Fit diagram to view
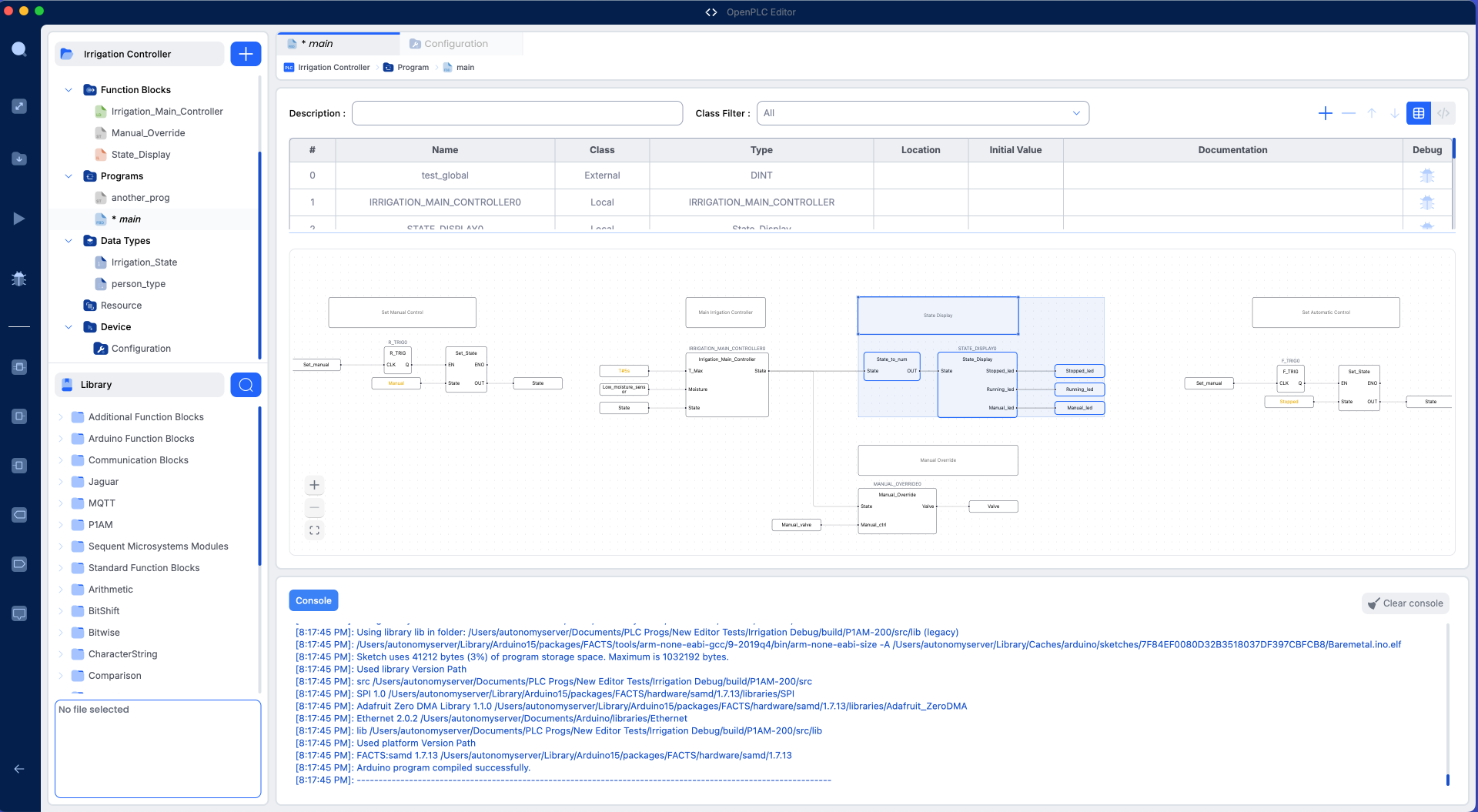The image size is (1478, 812). (314, 530)
